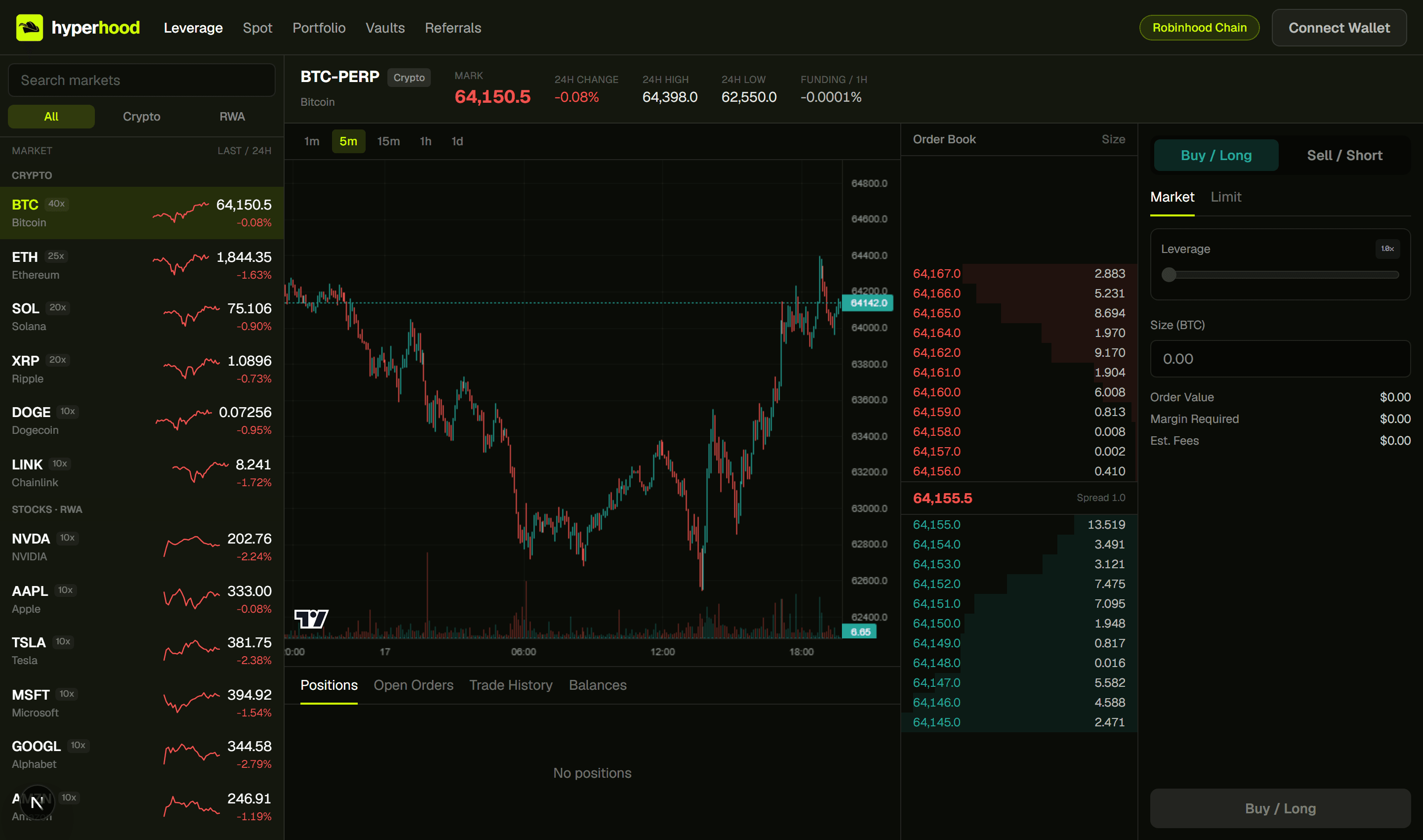Switch chart to 15m interval

click(388, 141)
